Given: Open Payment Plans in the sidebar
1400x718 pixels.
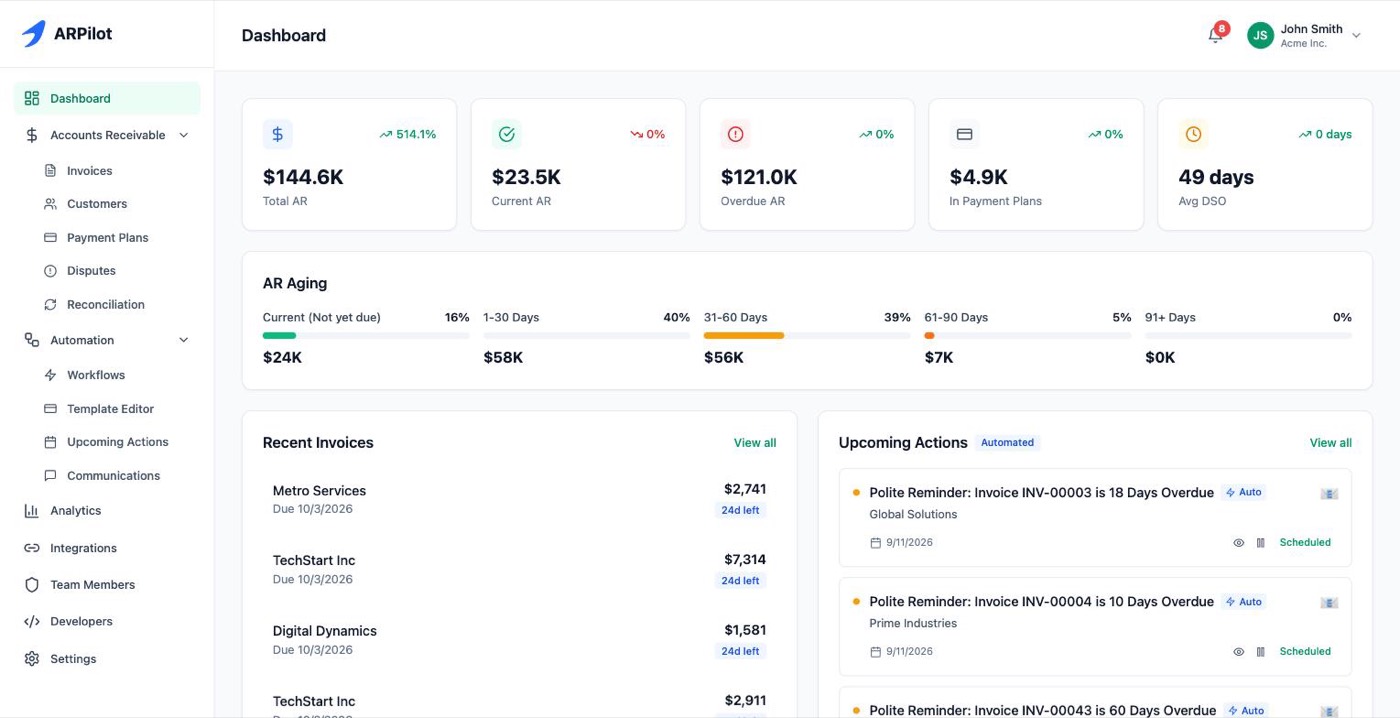Looking at the screenshot, I should point(107,238).
